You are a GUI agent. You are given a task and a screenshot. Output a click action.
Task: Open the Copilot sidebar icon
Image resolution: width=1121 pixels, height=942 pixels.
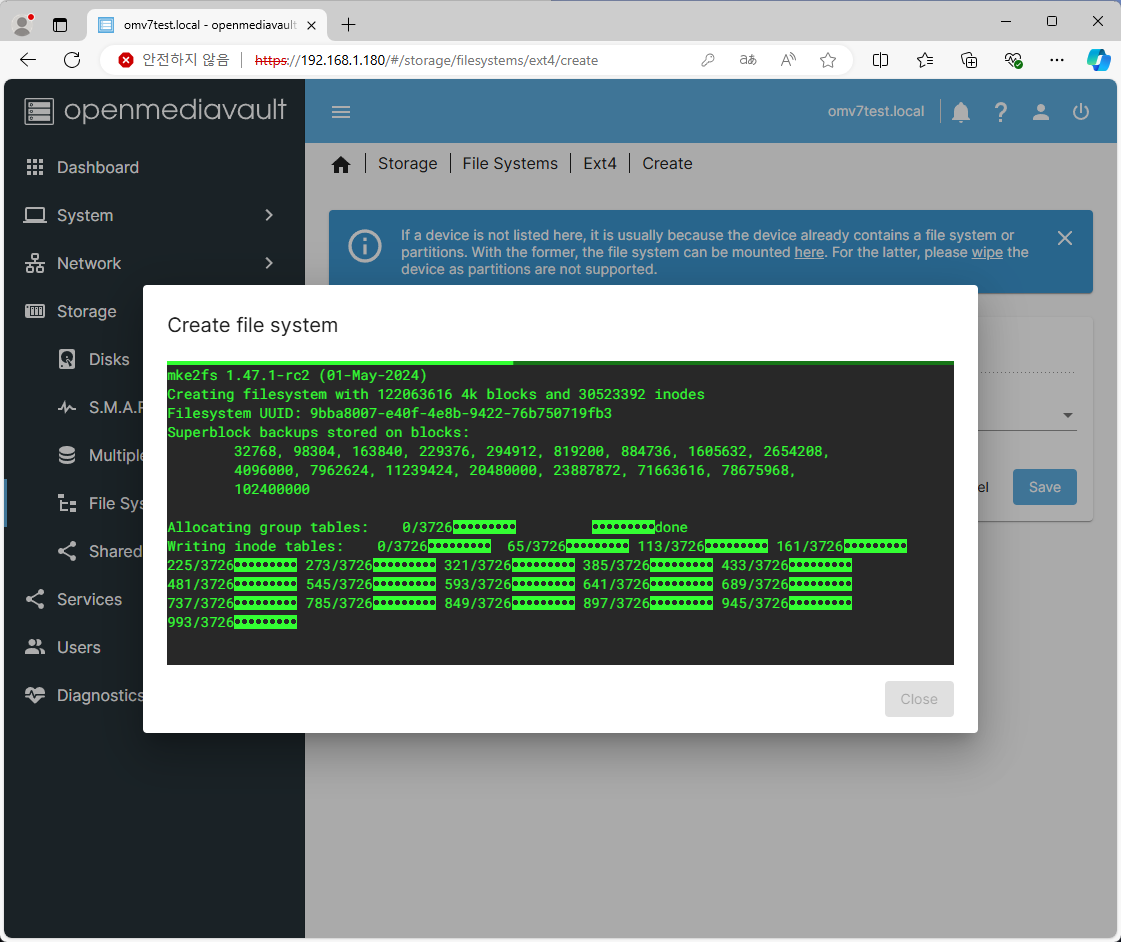click(1098, 60)
